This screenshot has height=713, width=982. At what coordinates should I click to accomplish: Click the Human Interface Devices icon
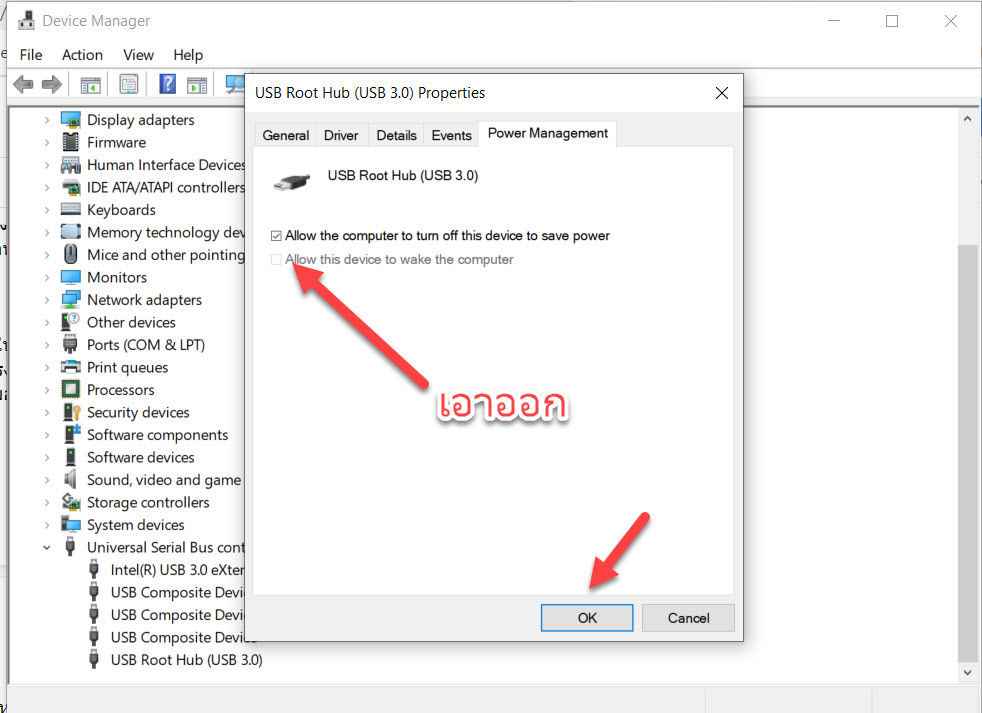pos(71,165)
